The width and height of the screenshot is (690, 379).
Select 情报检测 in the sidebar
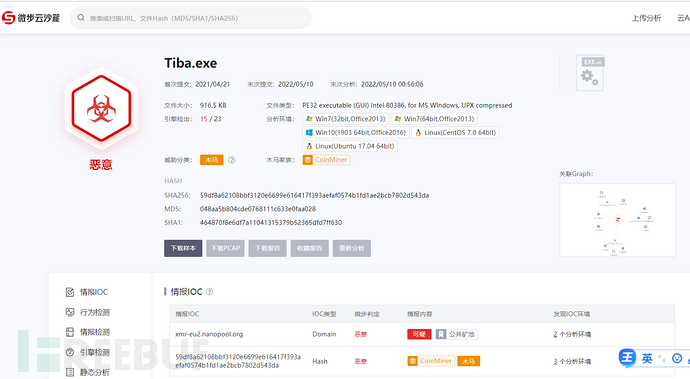(x=95, y=332)
